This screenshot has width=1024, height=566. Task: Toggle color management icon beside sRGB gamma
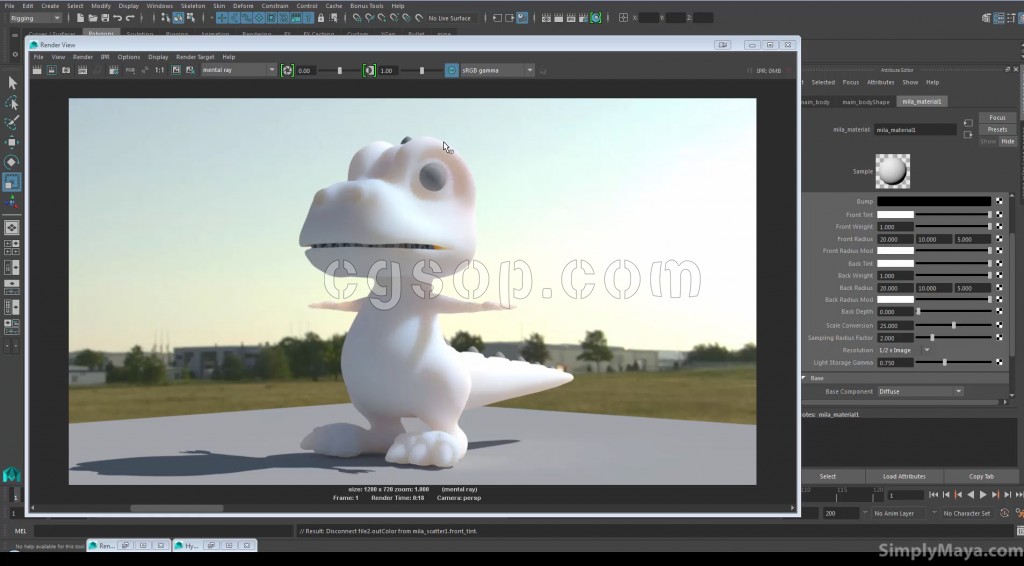pos(451,70)
